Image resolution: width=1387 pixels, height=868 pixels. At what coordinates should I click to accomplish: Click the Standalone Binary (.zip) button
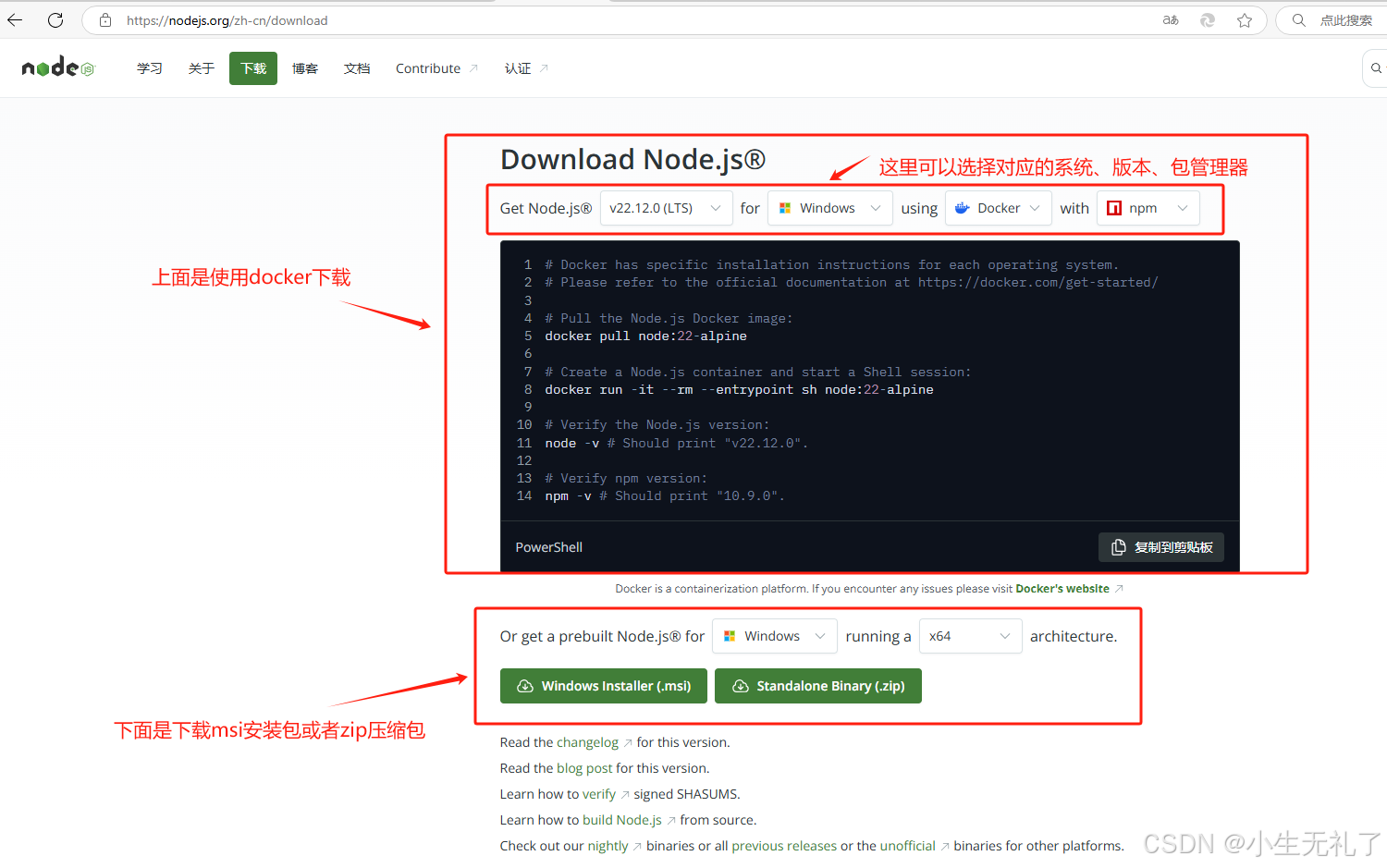click(x=818, y=686)
